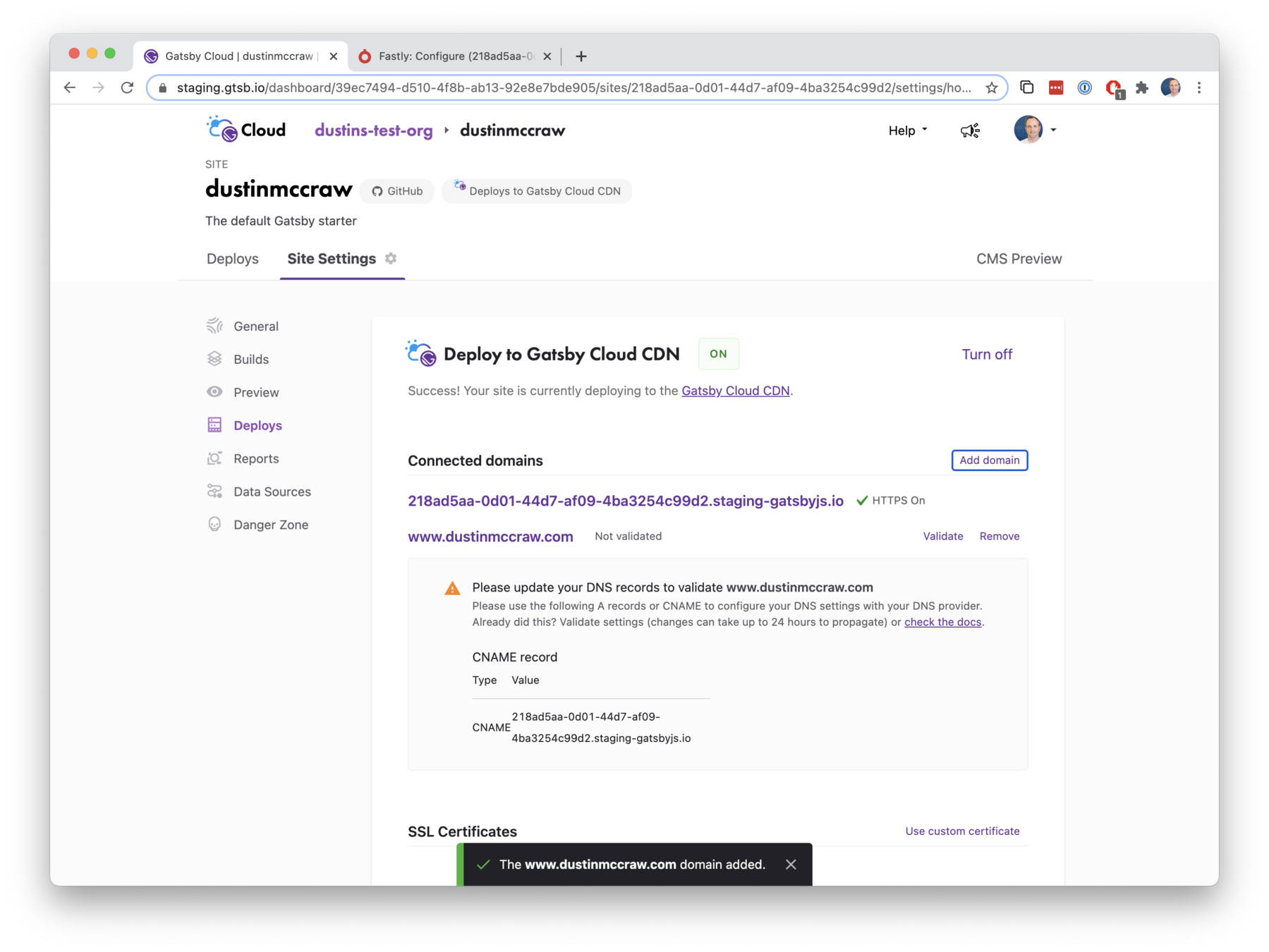Click the dustinmccraw breadcrumb
Image resolution: width=1269 pixels, height=952 pixels.
click(x=513, y=130)
